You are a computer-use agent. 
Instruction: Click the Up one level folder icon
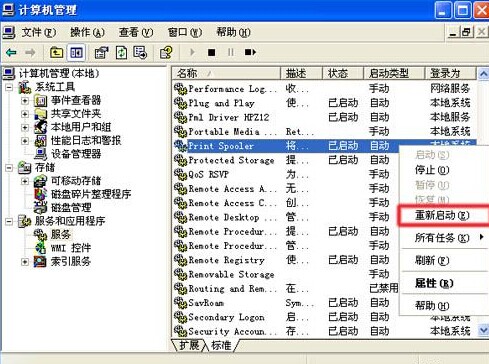point(56,52)
